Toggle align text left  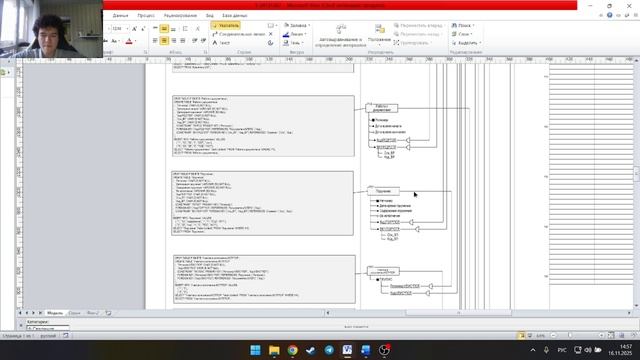pyautogui.click(x=155, y=41)
